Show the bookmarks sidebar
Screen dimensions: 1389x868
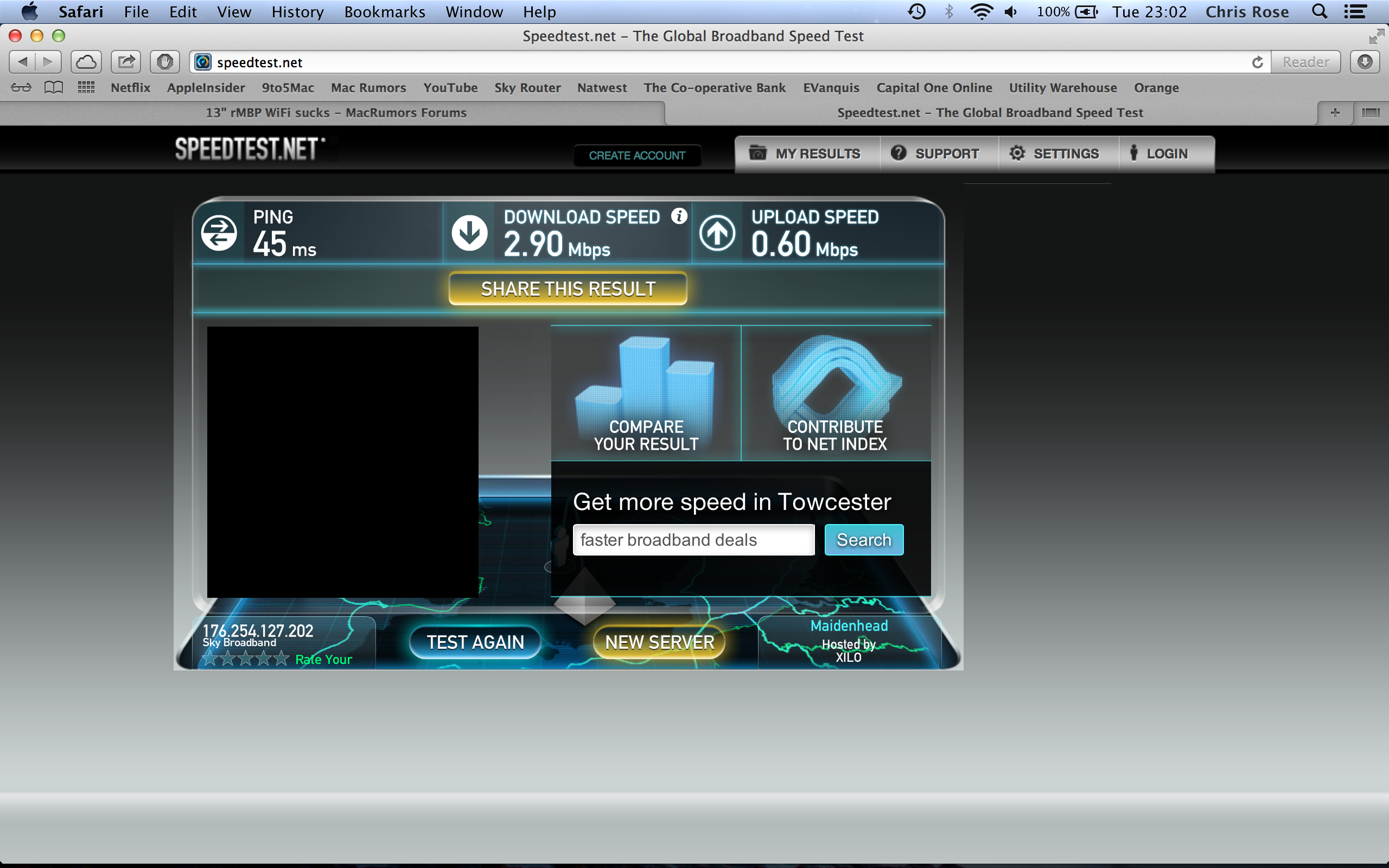[53, 88]
